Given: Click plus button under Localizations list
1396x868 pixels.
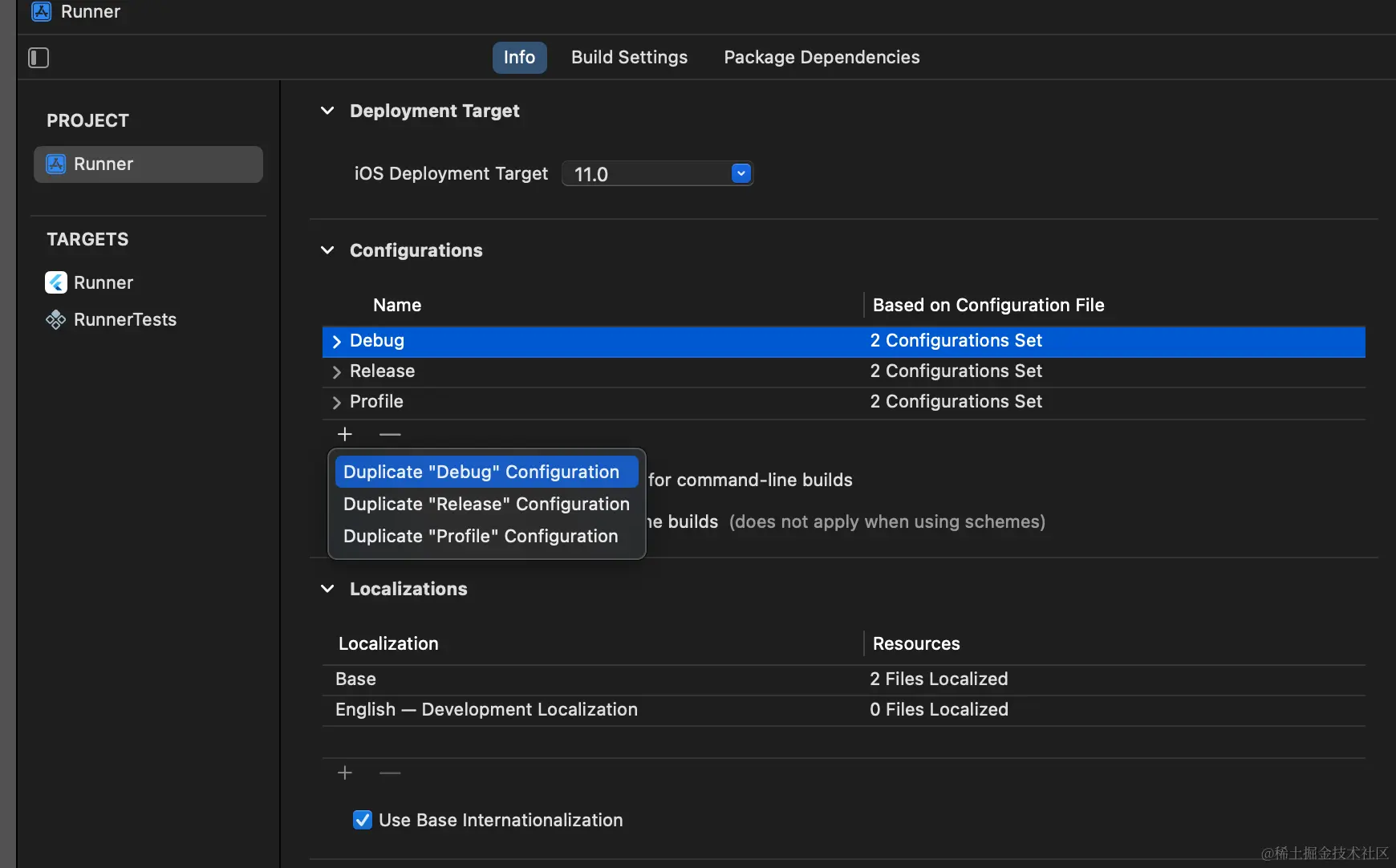Looking at the screenshot, I should [345, 773].
